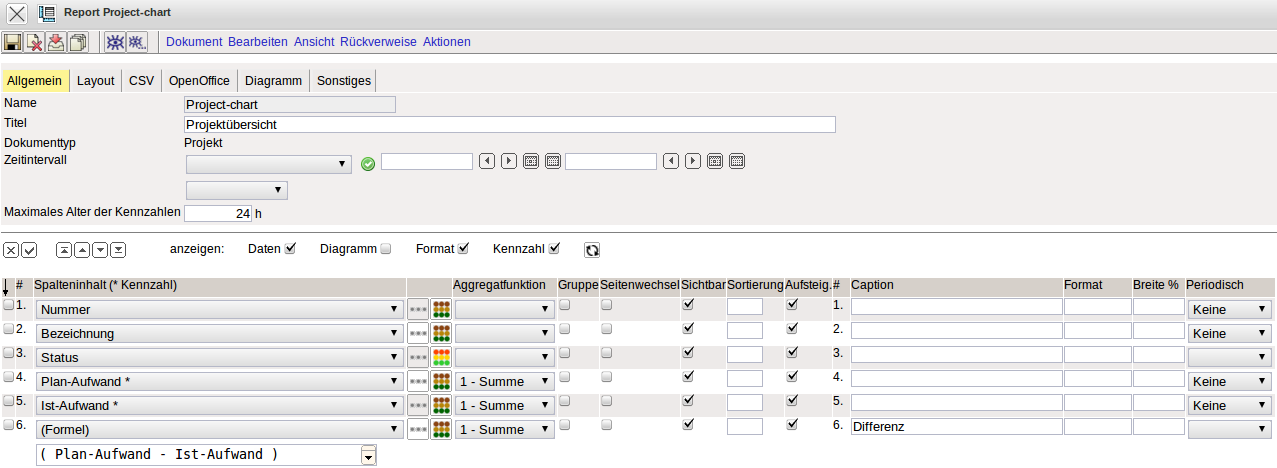Expand Periodisch dropdown in the Bezeichnung row
Viewport: 1277px width, 468px height.
1229,333
